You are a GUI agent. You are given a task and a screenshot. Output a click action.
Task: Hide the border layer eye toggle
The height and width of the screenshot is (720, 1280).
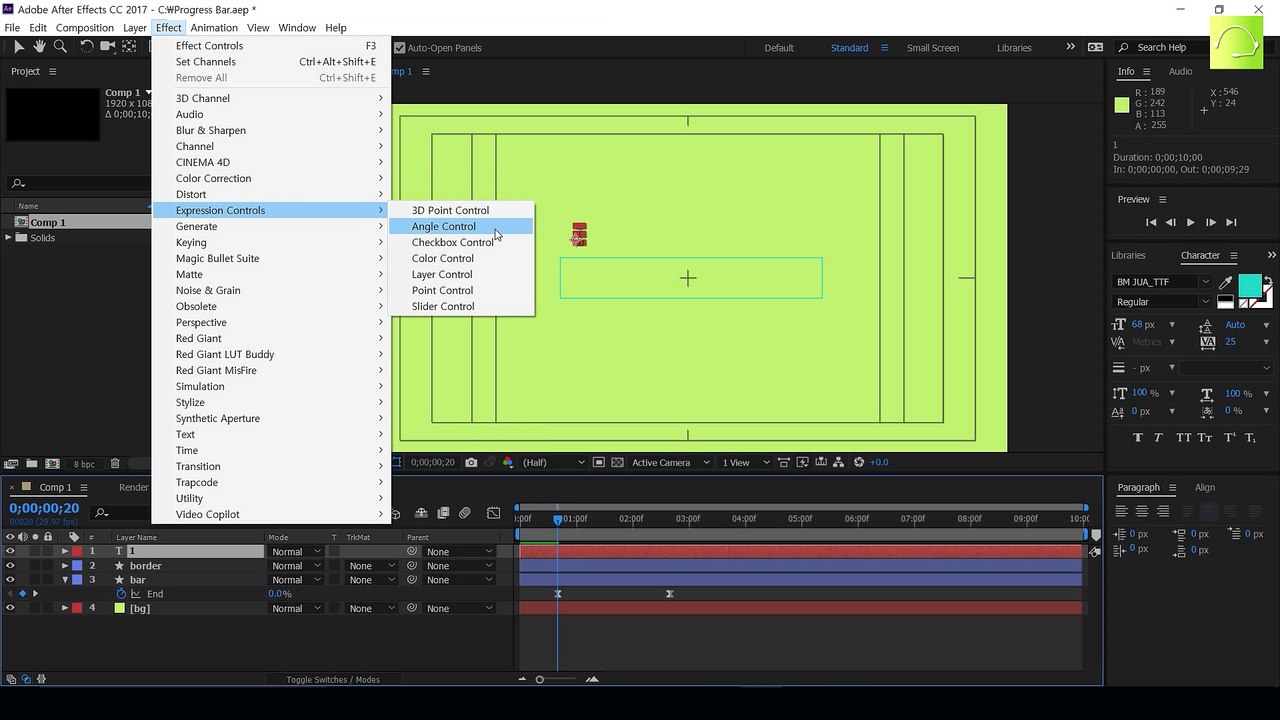(10, 566)
